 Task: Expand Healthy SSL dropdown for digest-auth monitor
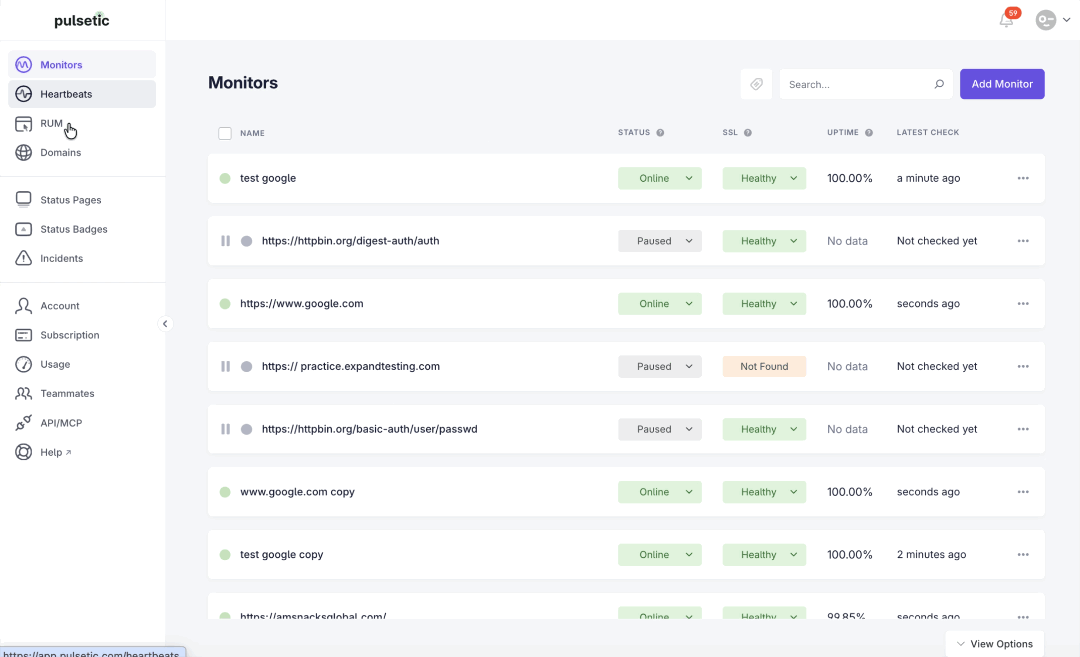point(764,241)
